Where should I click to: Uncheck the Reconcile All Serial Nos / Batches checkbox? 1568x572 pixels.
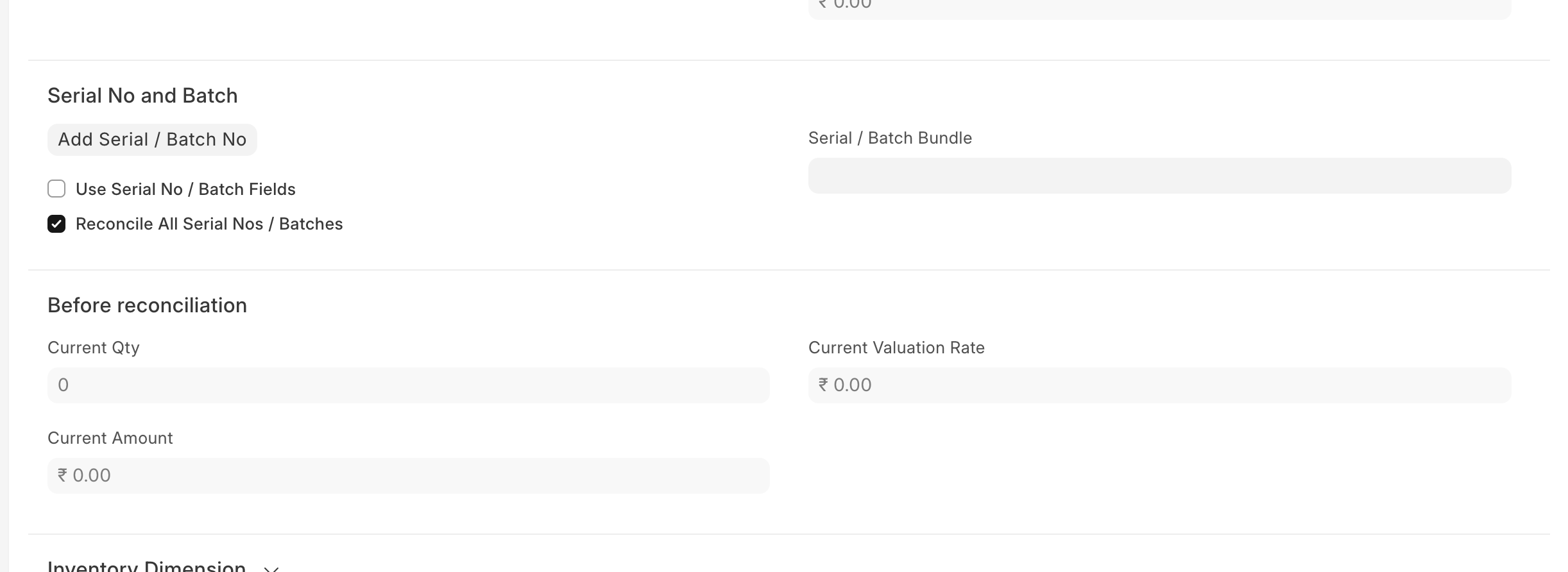pos(56,224)
